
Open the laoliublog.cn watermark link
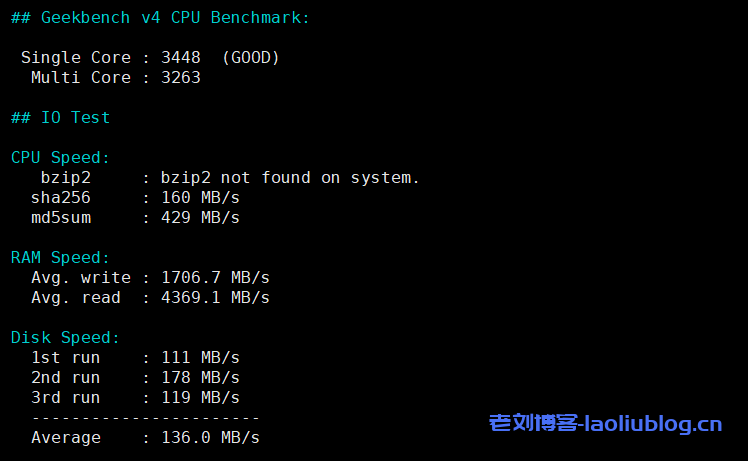605,424
